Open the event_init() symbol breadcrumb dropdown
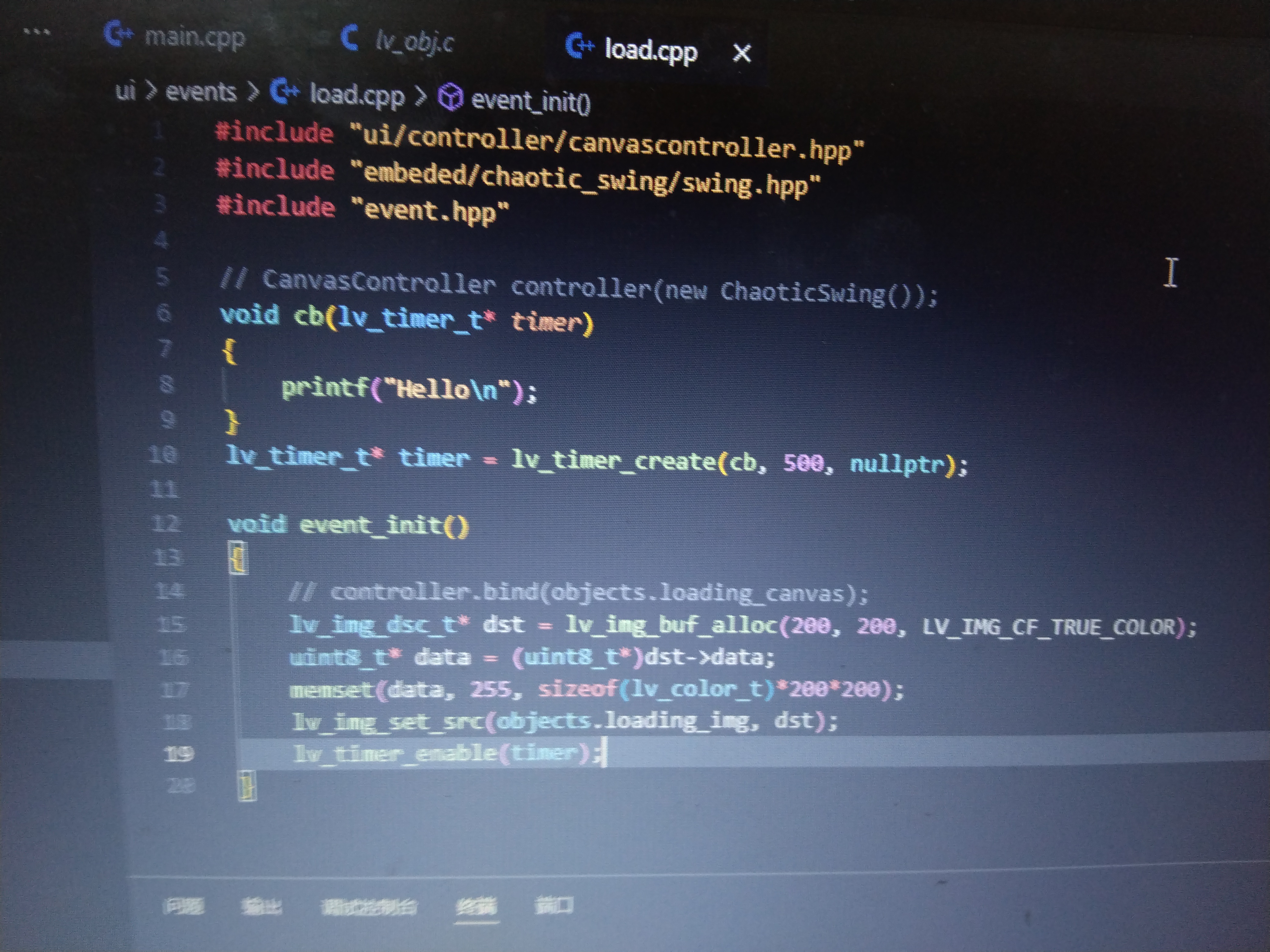The height and width of the screenshot is (952, 1270). pyautogui.click(x=530, y=102)
